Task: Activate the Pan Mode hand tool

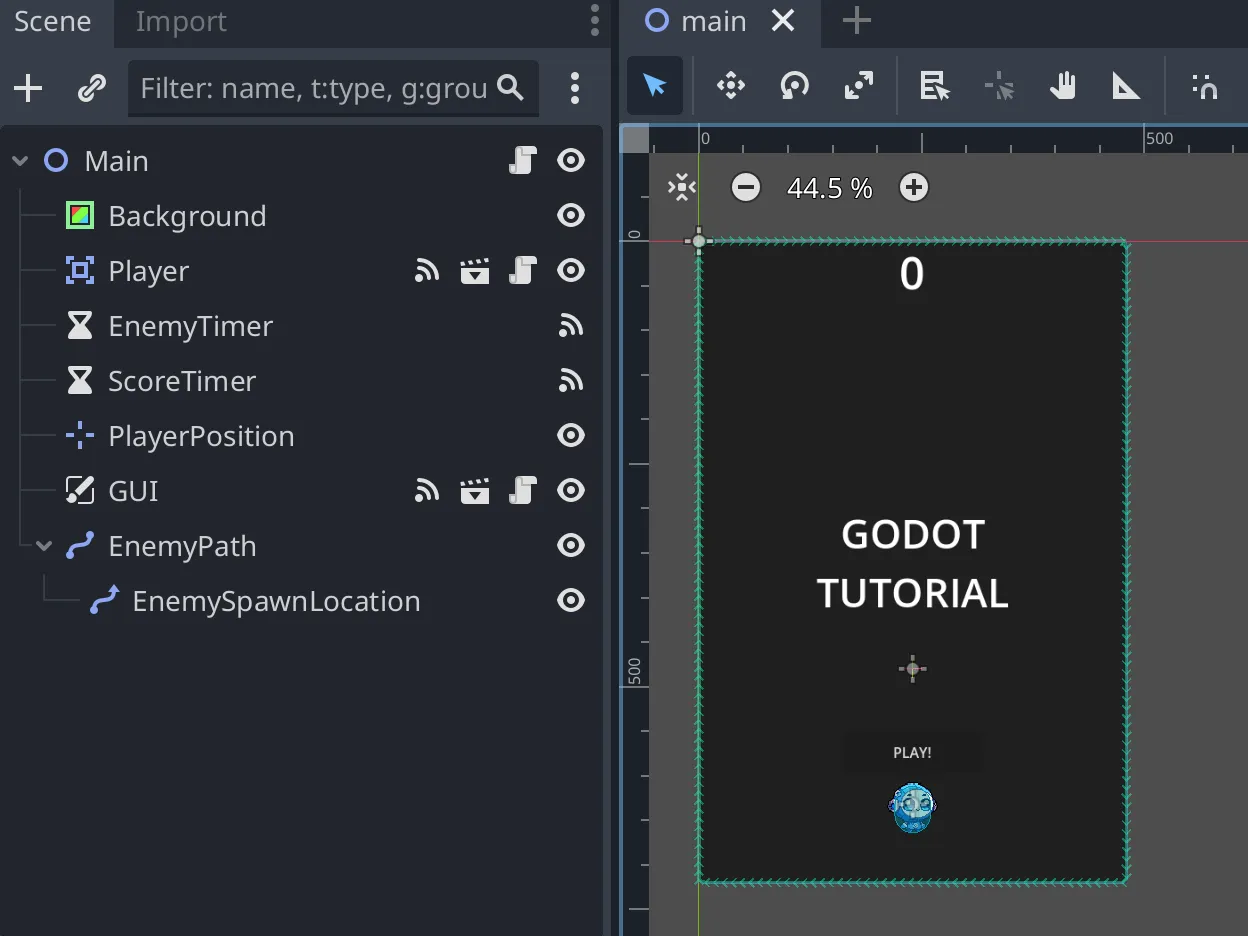Action: pyautogui.click(x=1062, y=87)
